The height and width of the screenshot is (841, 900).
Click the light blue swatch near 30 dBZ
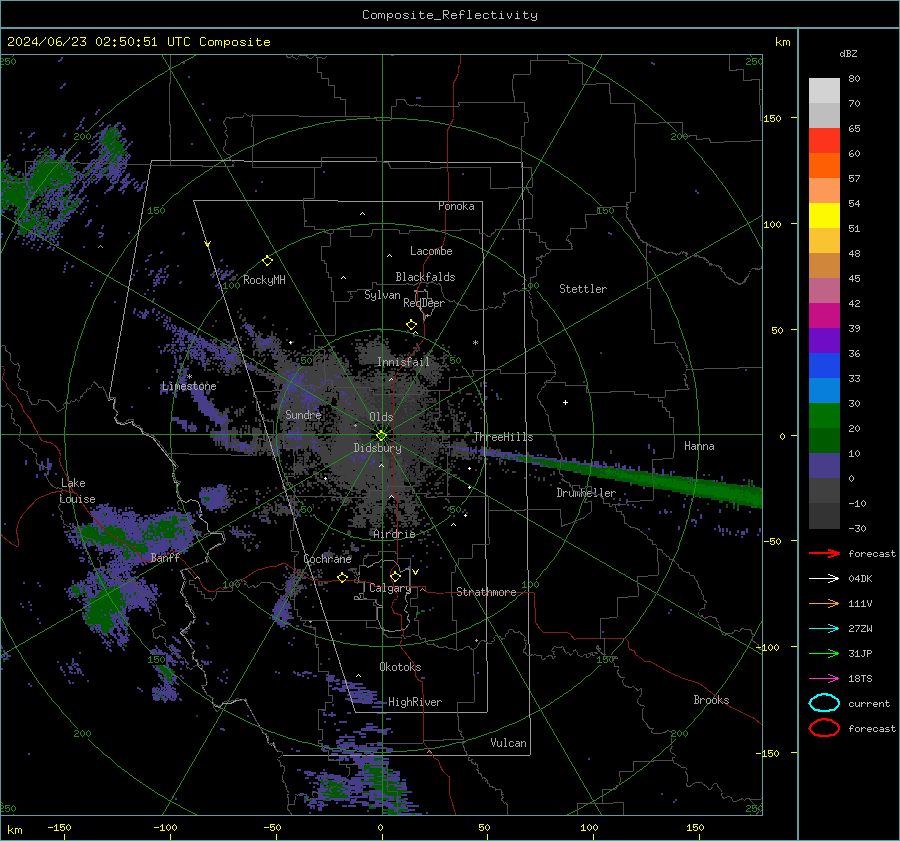pyautogui.click(x=824, y=390)
